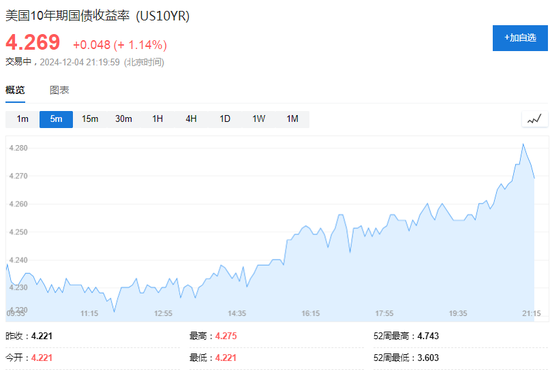Show the 1D chart interval
Screen dimensions: 550x378
pyautogui.click(x=225, y=119)
